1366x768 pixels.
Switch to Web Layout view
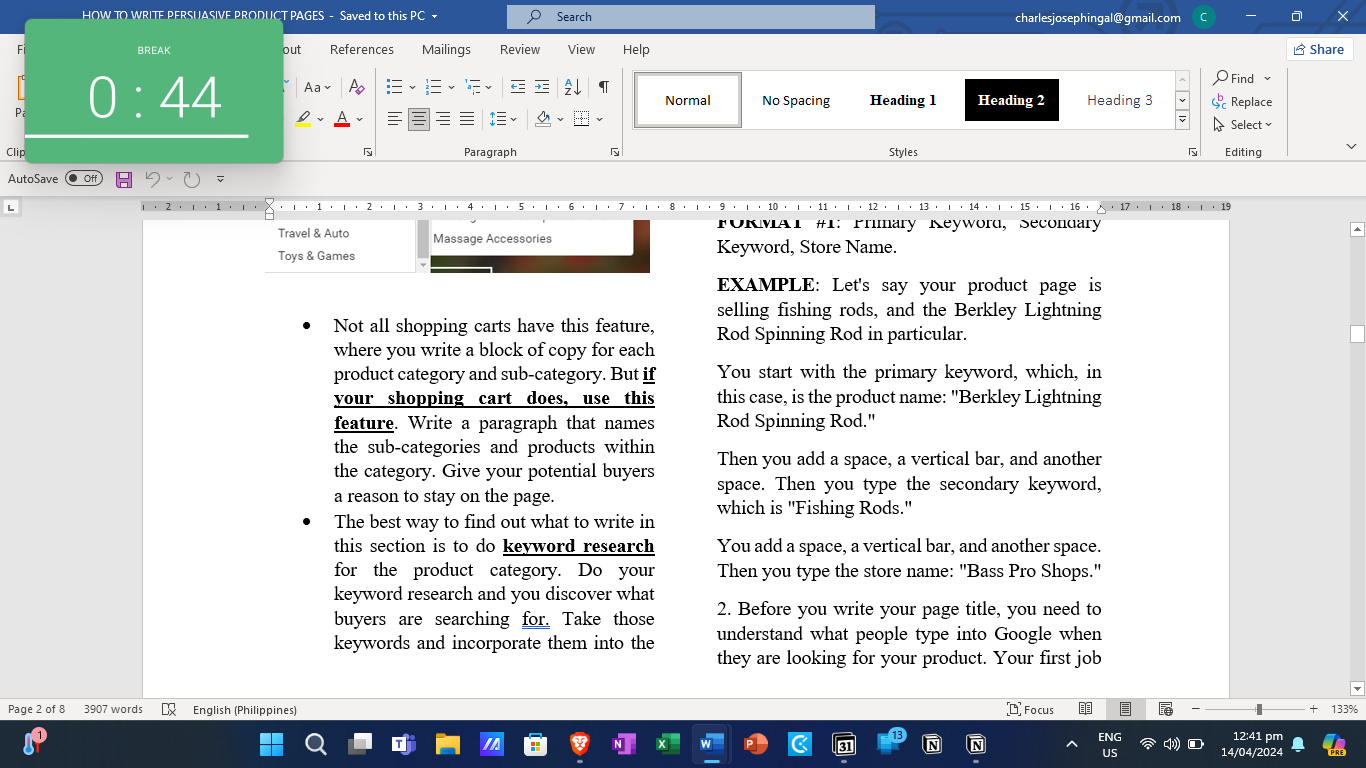click(x=1165, y=709)
